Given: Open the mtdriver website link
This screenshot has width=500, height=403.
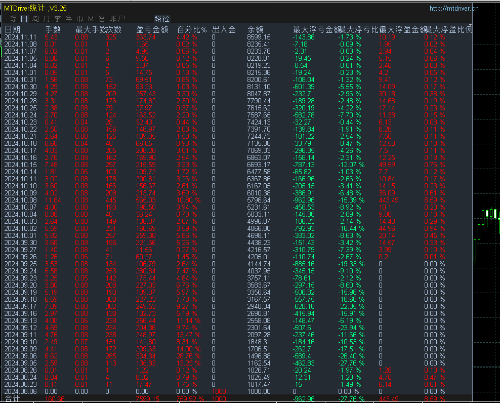Looking at the screenshot, I should pos(453,8).
